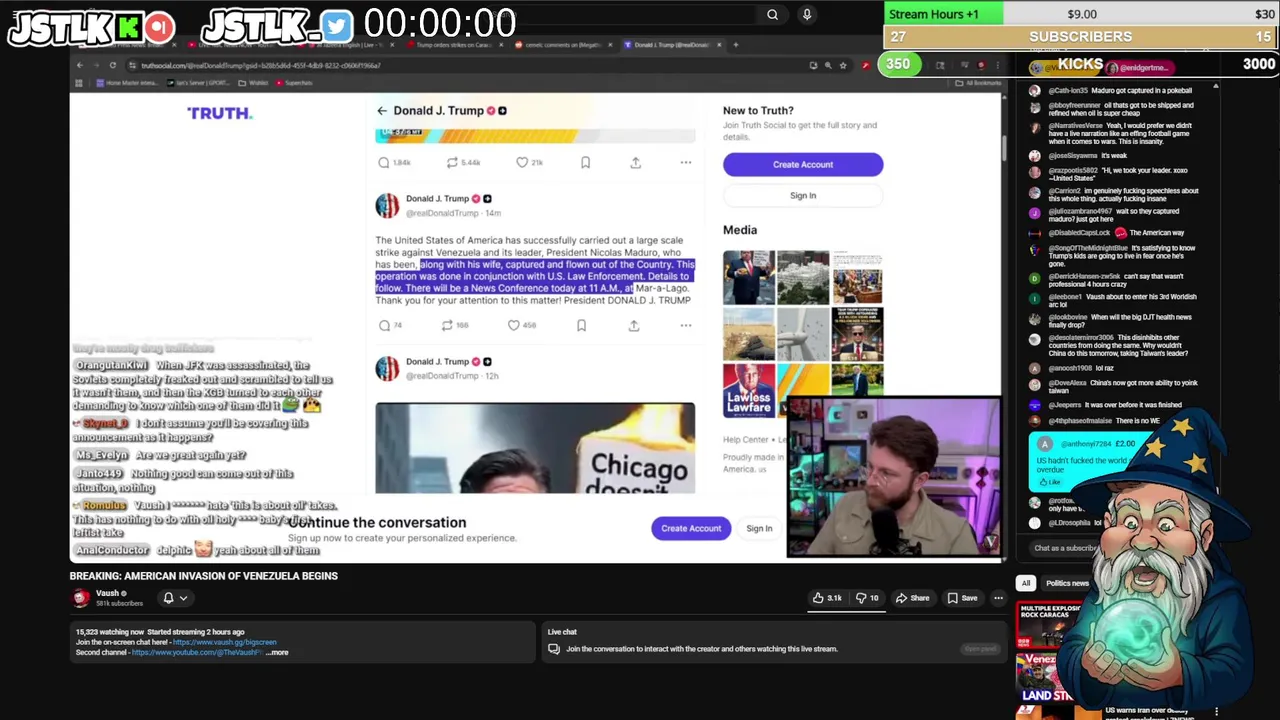Save the stream to a playlist
The height and width of the screenshot is (720, 1280).
point(962,598)
